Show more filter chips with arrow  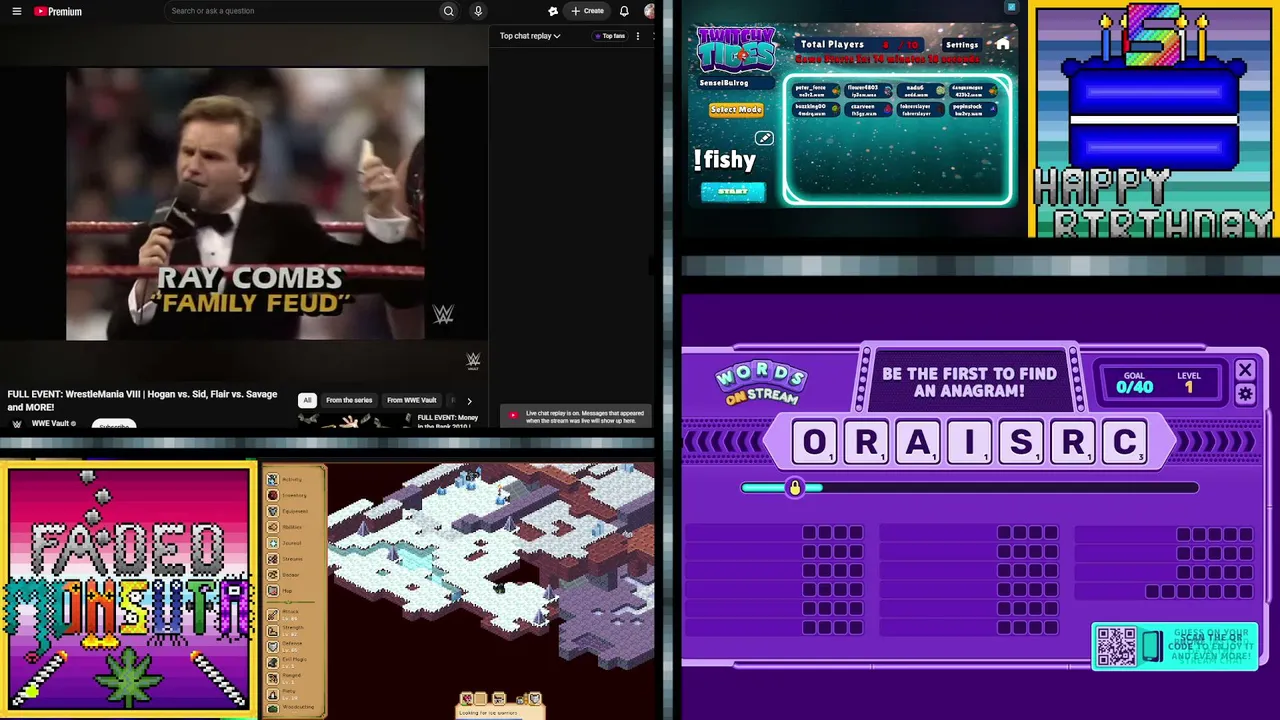pyautogui.click(x=469, y=401)
